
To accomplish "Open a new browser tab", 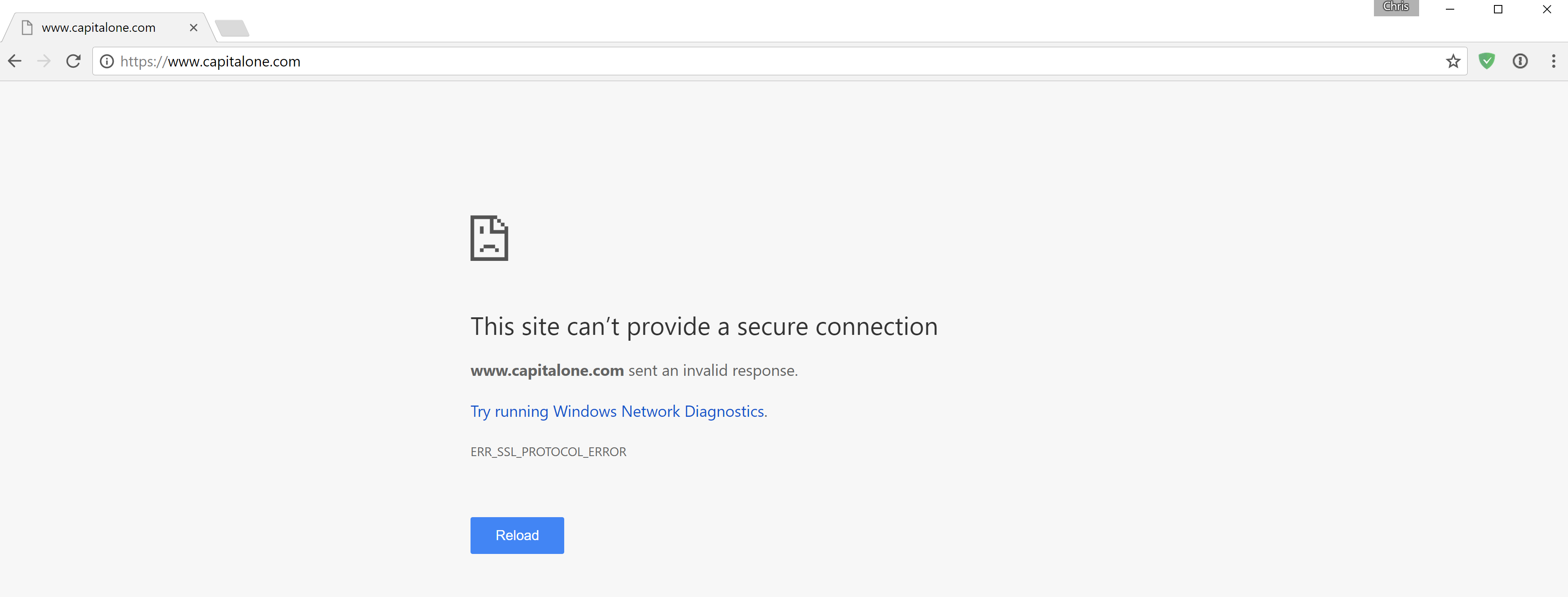I will tap(232, 28).
